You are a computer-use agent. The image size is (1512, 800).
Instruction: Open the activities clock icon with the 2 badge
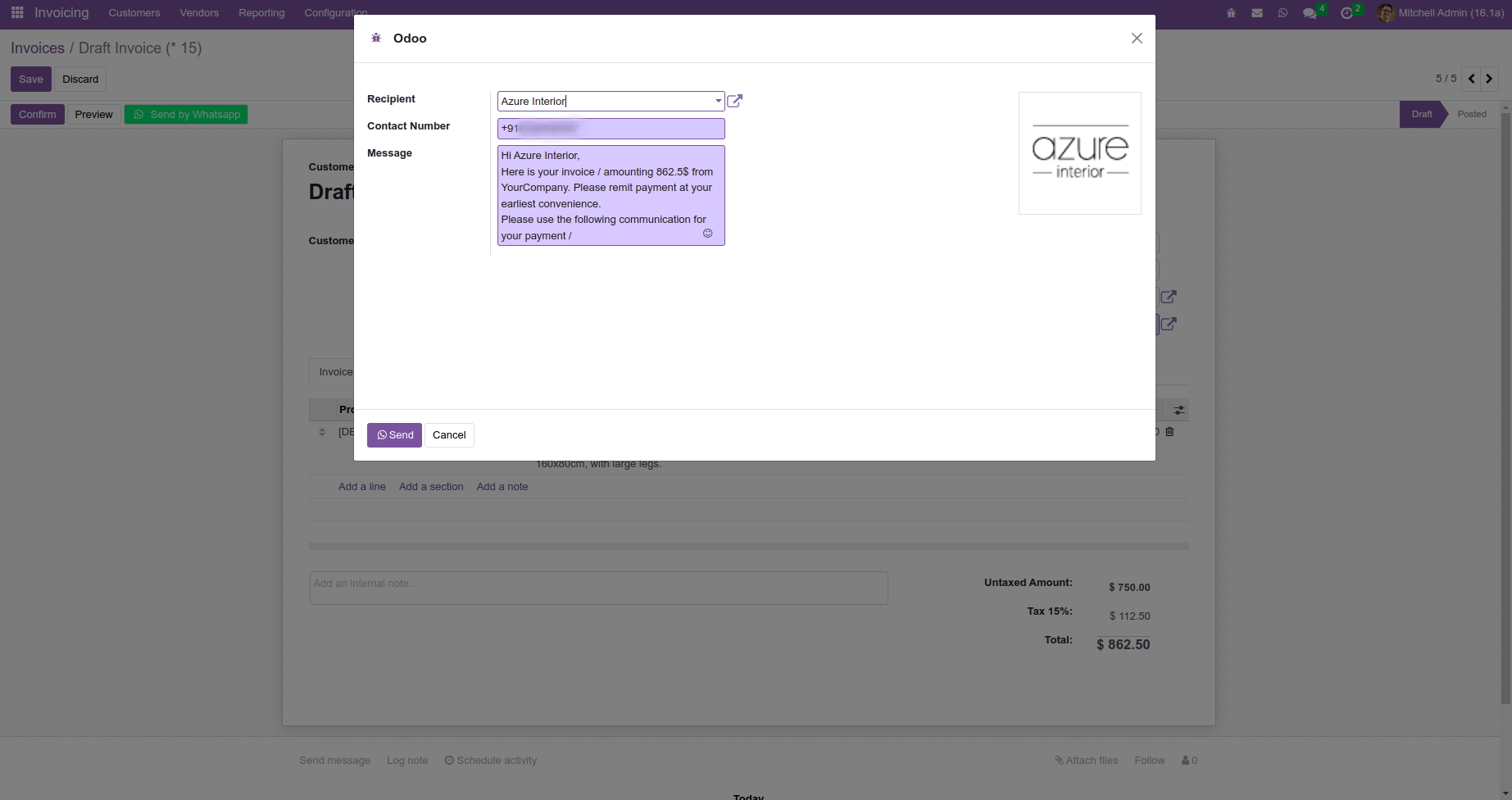[1346, 13]
